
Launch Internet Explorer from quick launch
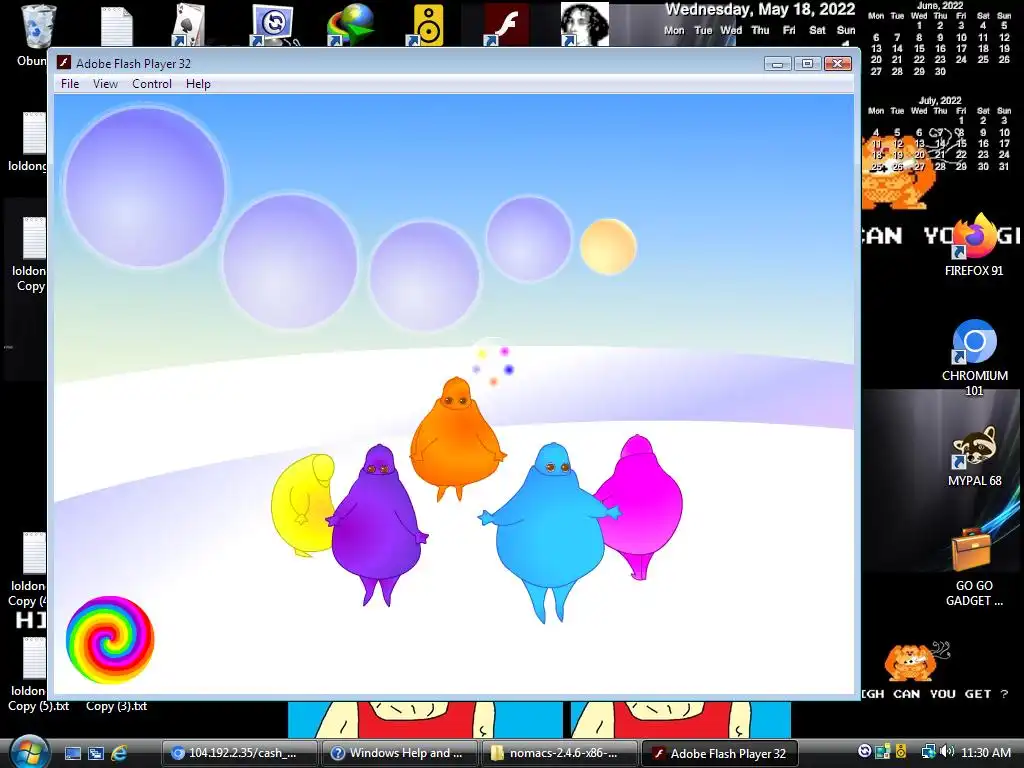(120, 753)
